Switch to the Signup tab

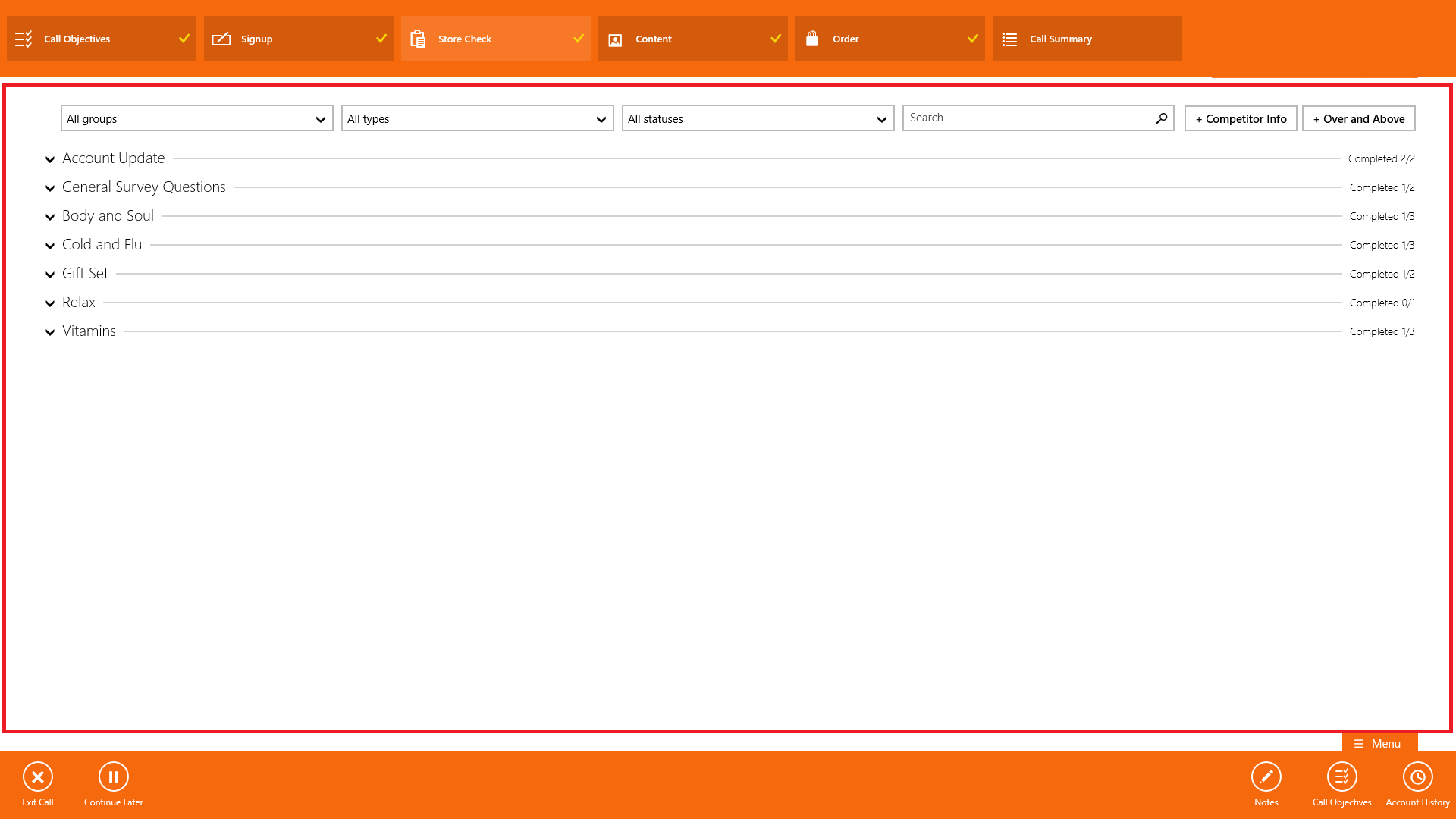[x=298, y=39]
